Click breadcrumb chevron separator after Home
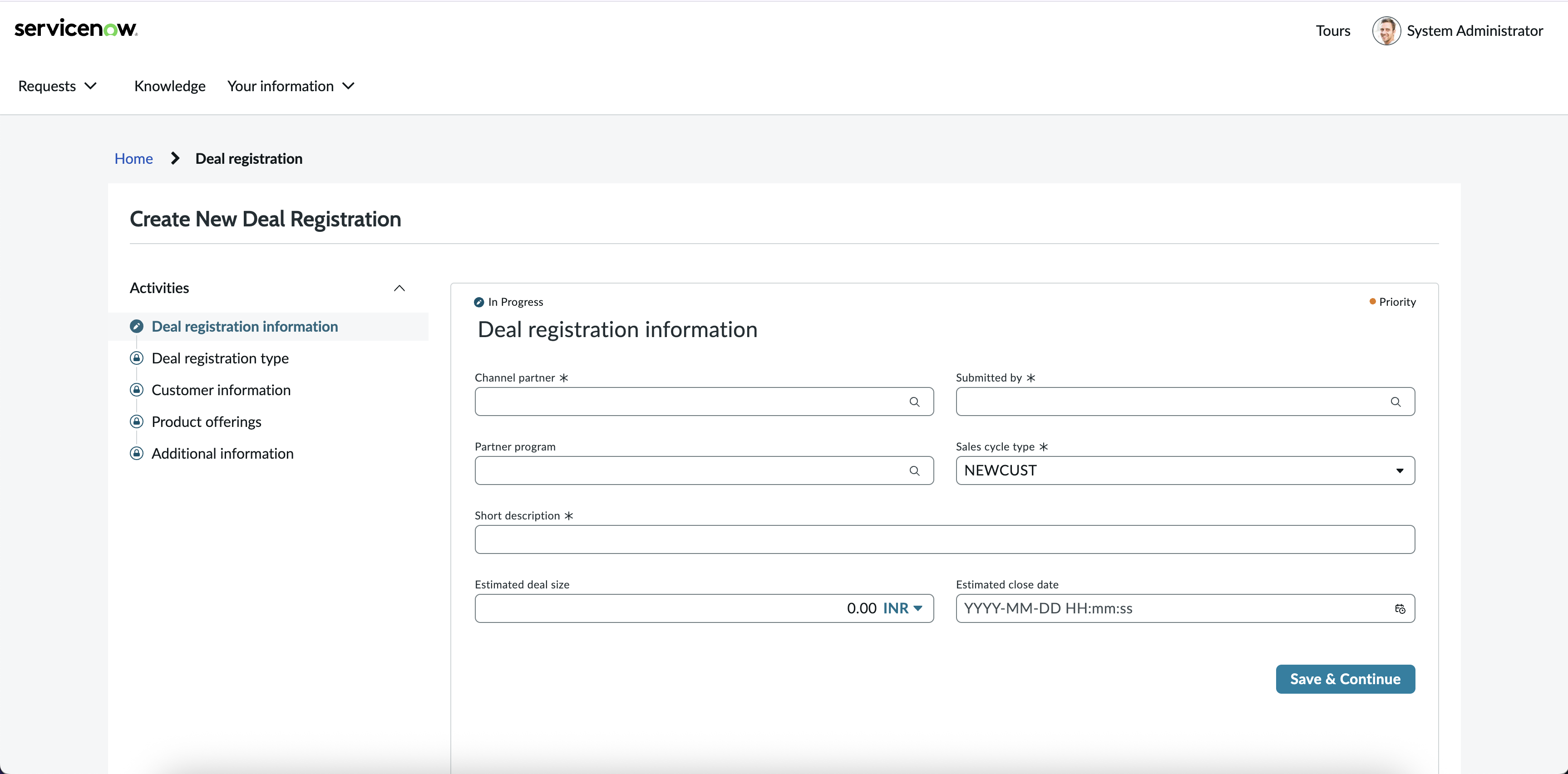 [x=175, y=158]
